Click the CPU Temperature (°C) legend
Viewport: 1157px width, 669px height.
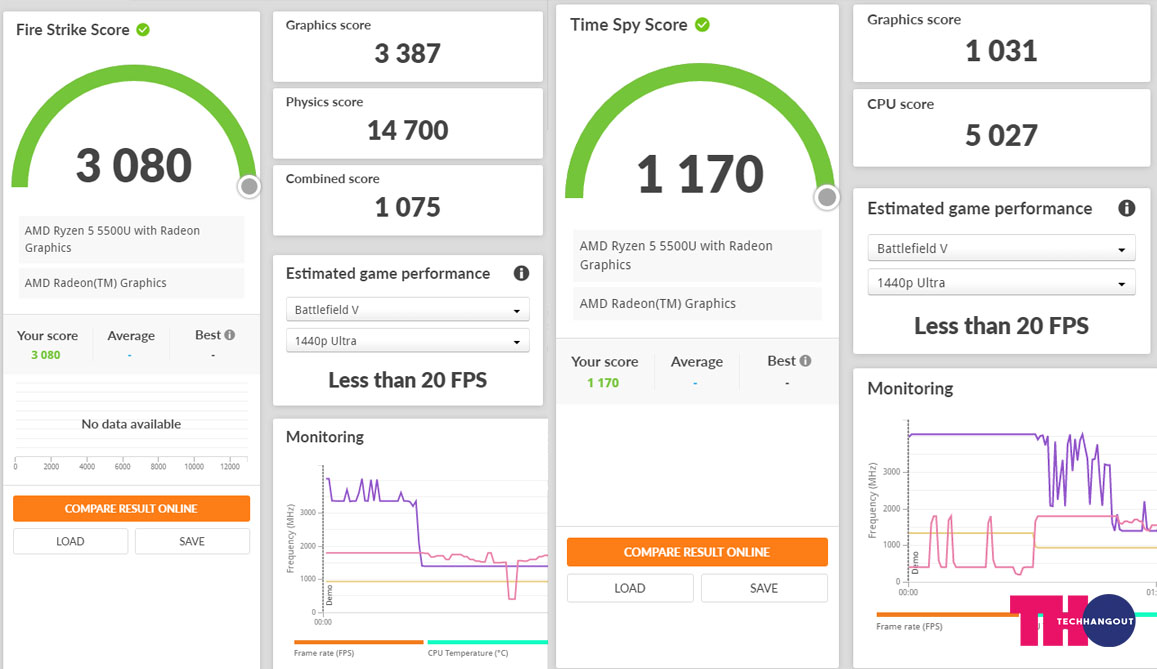click(x=469, y=653)
